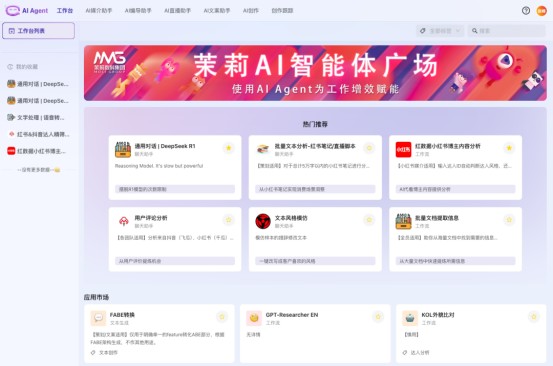Click the FABE转换 card chat-bubble icon
This screenshot has width=553, height=366.
click(x=98, y=318)
